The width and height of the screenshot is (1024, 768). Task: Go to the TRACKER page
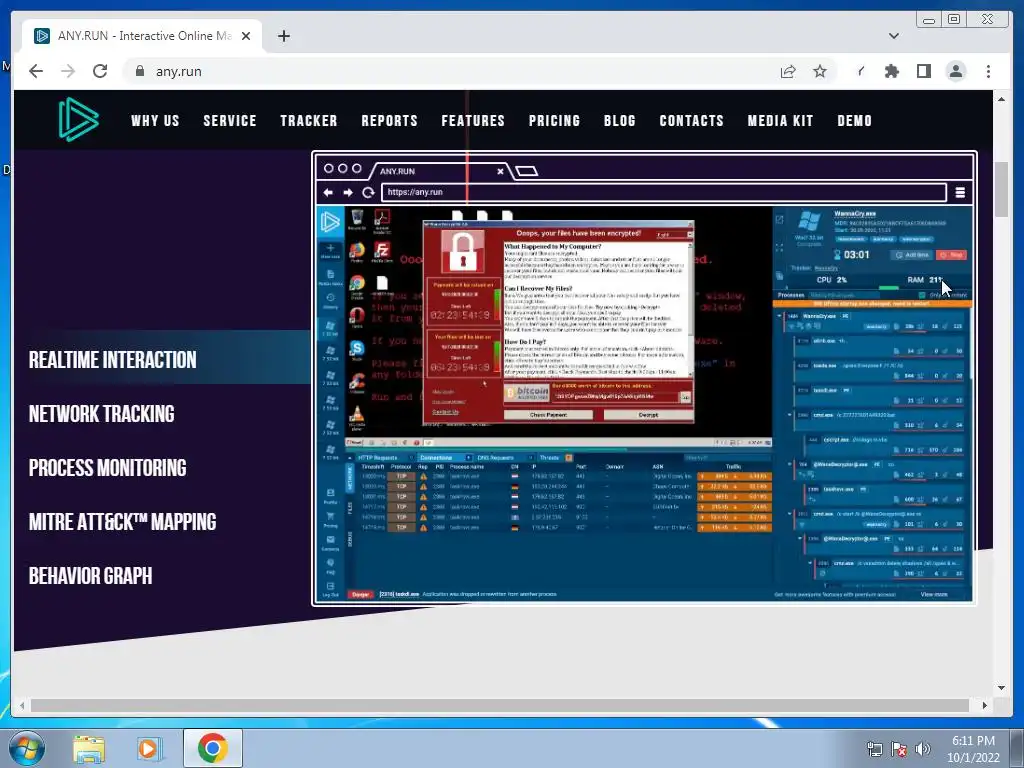pyautogui.click(x=309, y=121)
